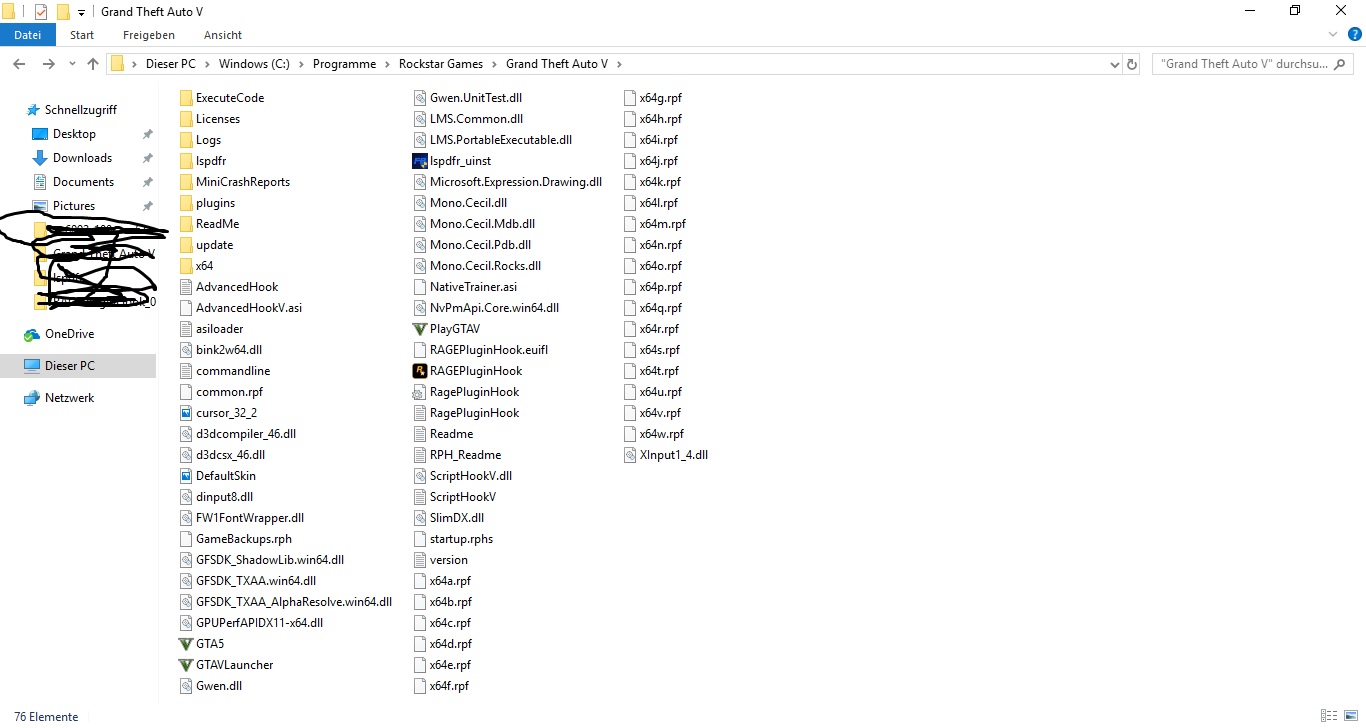Switch to large icons view in status bar
The width and height of the screenshot is (1366, 728).
click(1350, 716)
